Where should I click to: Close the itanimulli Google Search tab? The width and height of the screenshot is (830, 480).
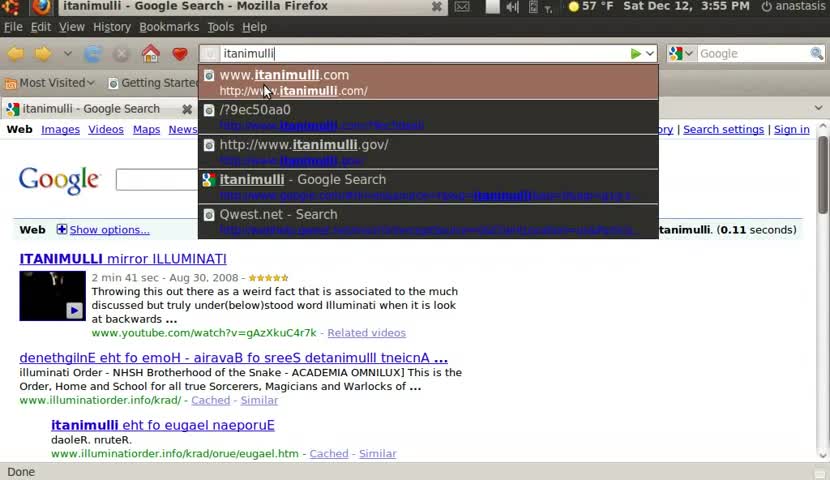(187, 109)
